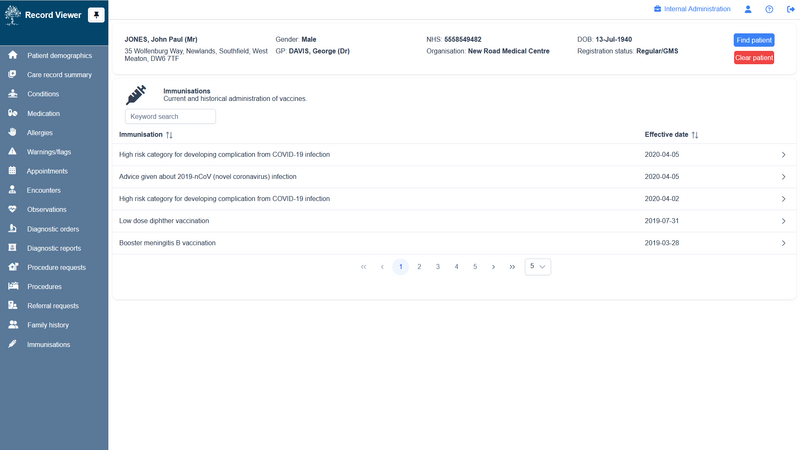Click Booster meningitis B vaccination text
Screen dimensions: 800x450
(167, 243)
